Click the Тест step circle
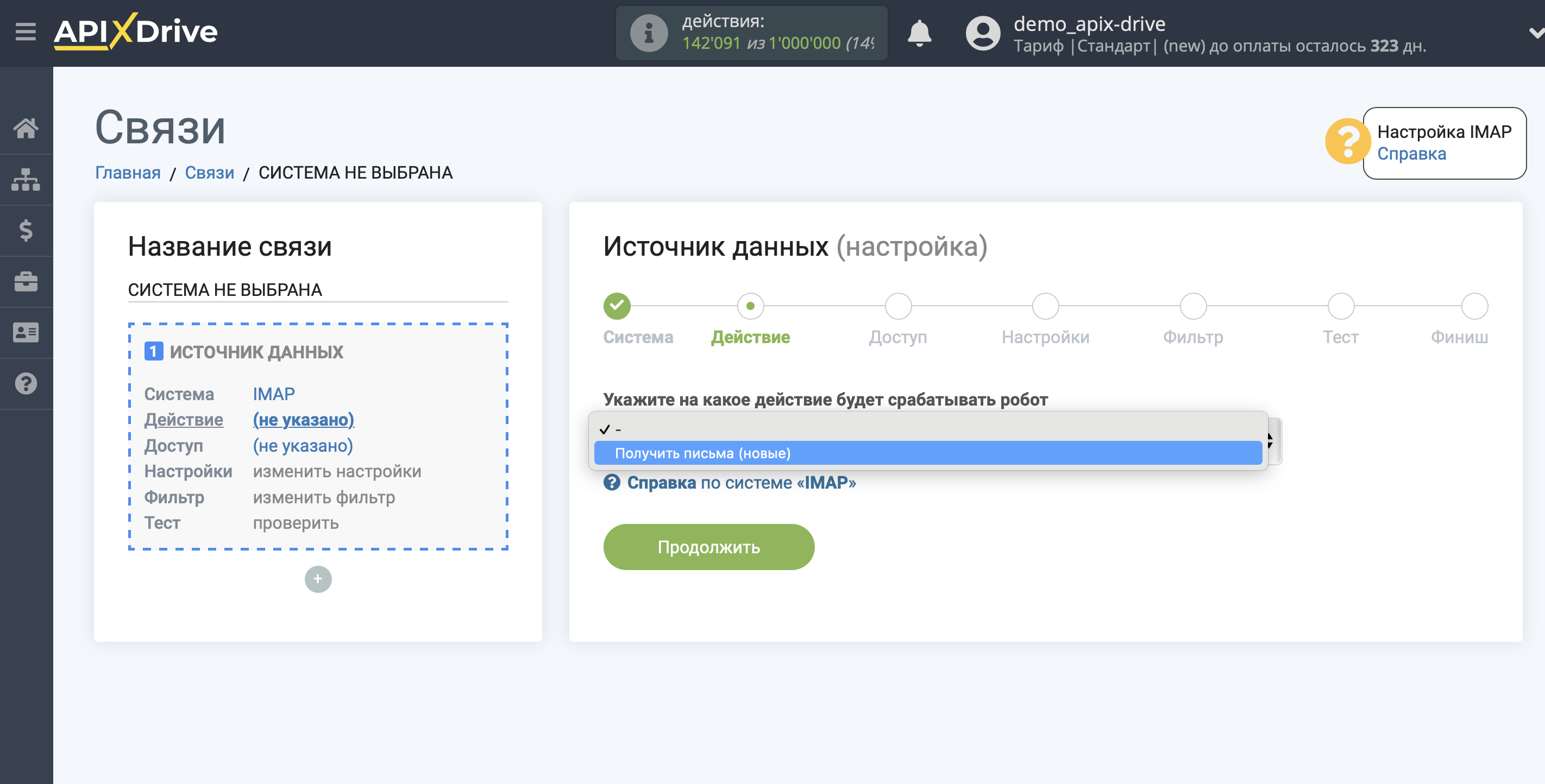Viewport: 1545px width, 784px height. (1341, 306)
